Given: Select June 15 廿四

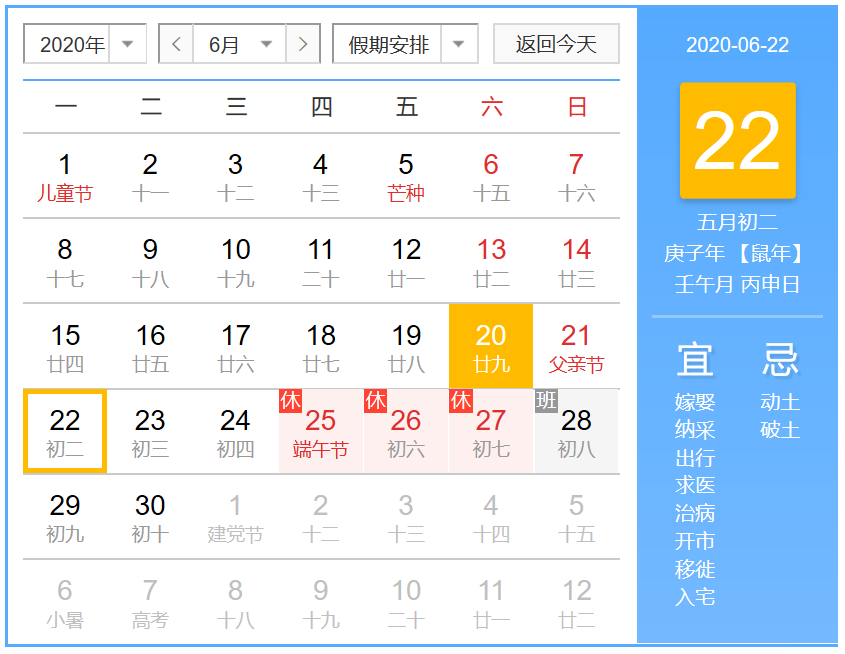Looking at the screenshot, I should (65, 347).
